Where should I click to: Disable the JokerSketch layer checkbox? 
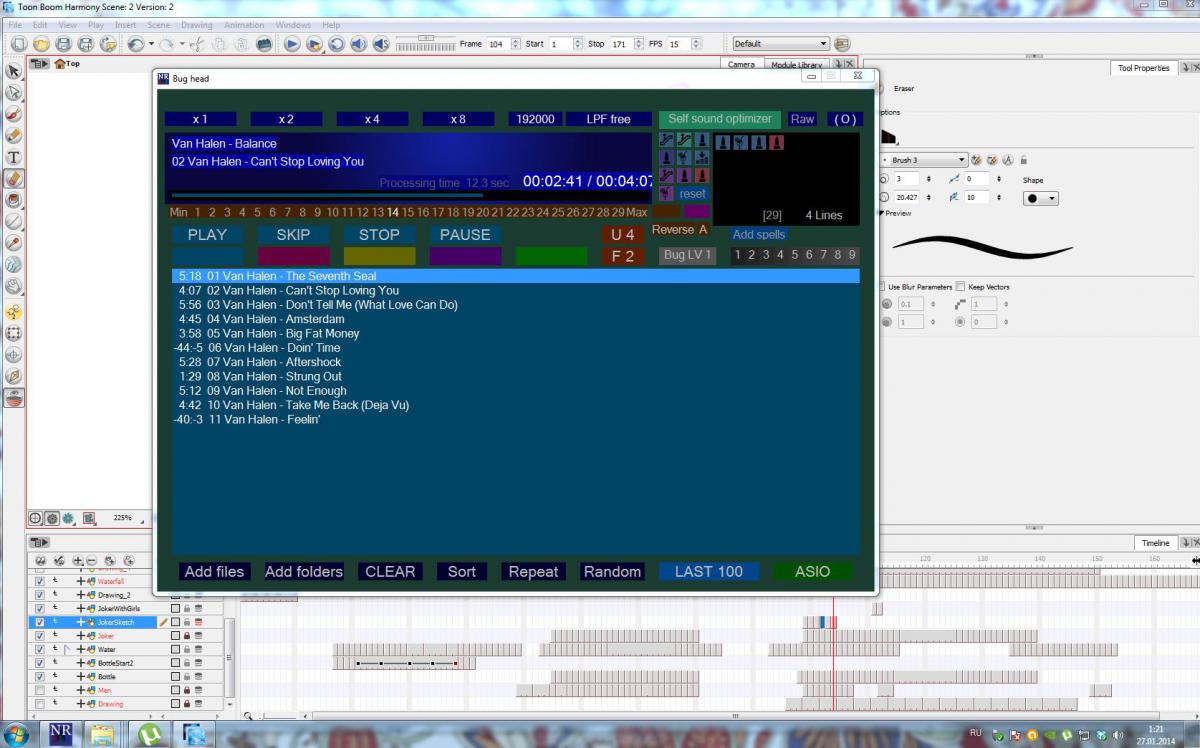pyautogui.click(x=40, y=622)
